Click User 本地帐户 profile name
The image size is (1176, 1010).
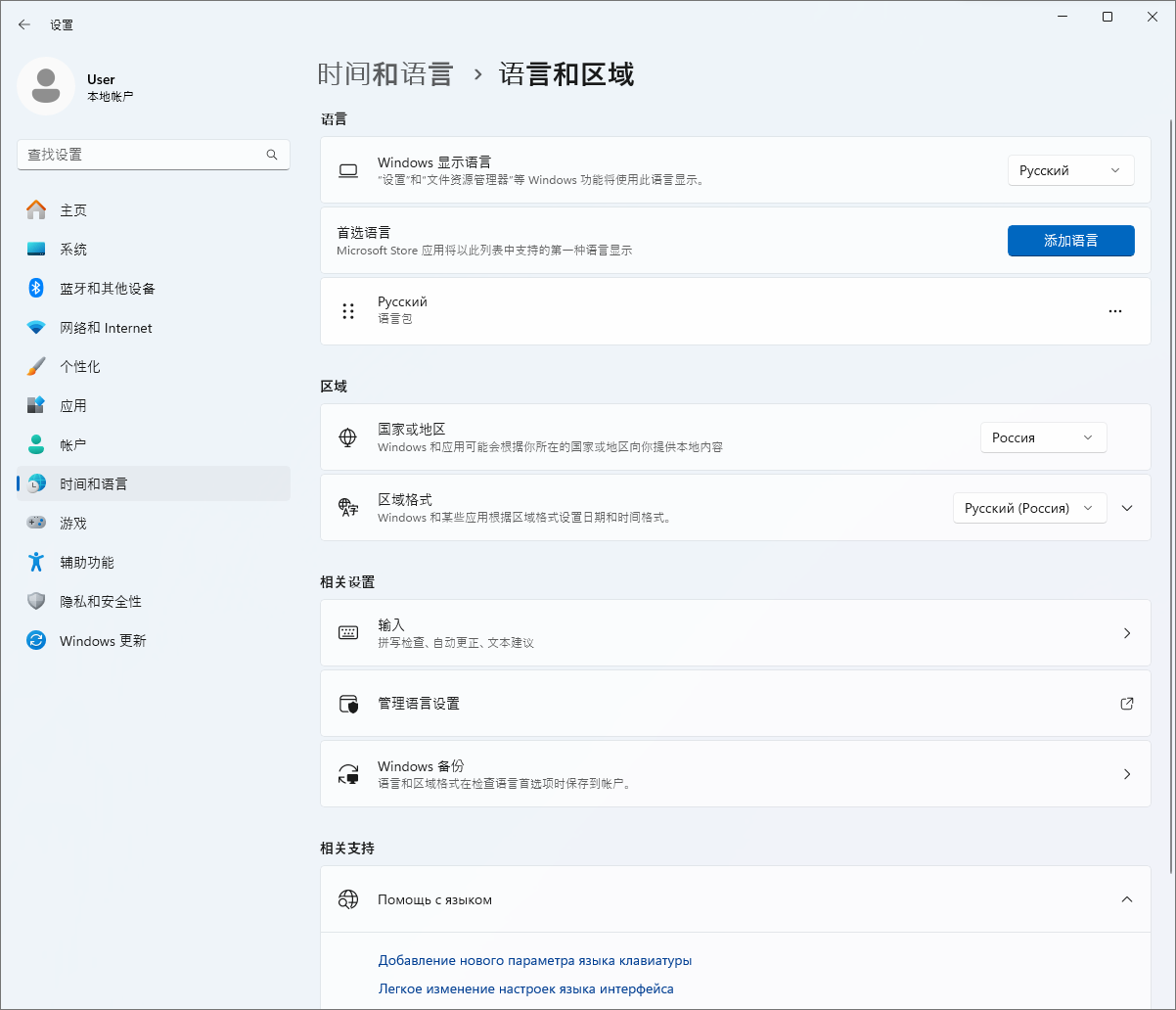click(110, 87)
